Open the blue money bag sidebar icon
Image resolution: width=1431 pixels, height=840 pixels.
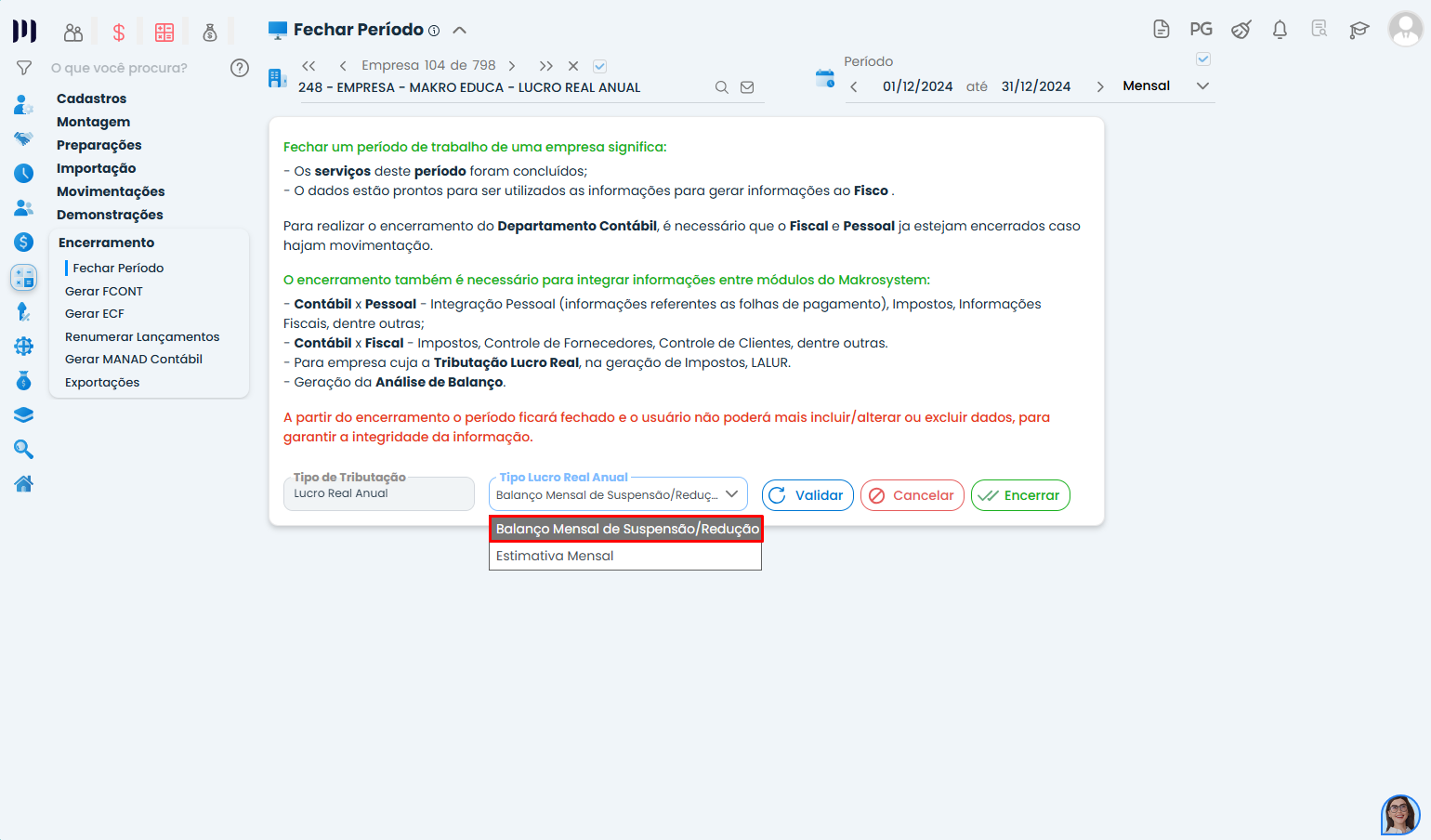point(24,381)
